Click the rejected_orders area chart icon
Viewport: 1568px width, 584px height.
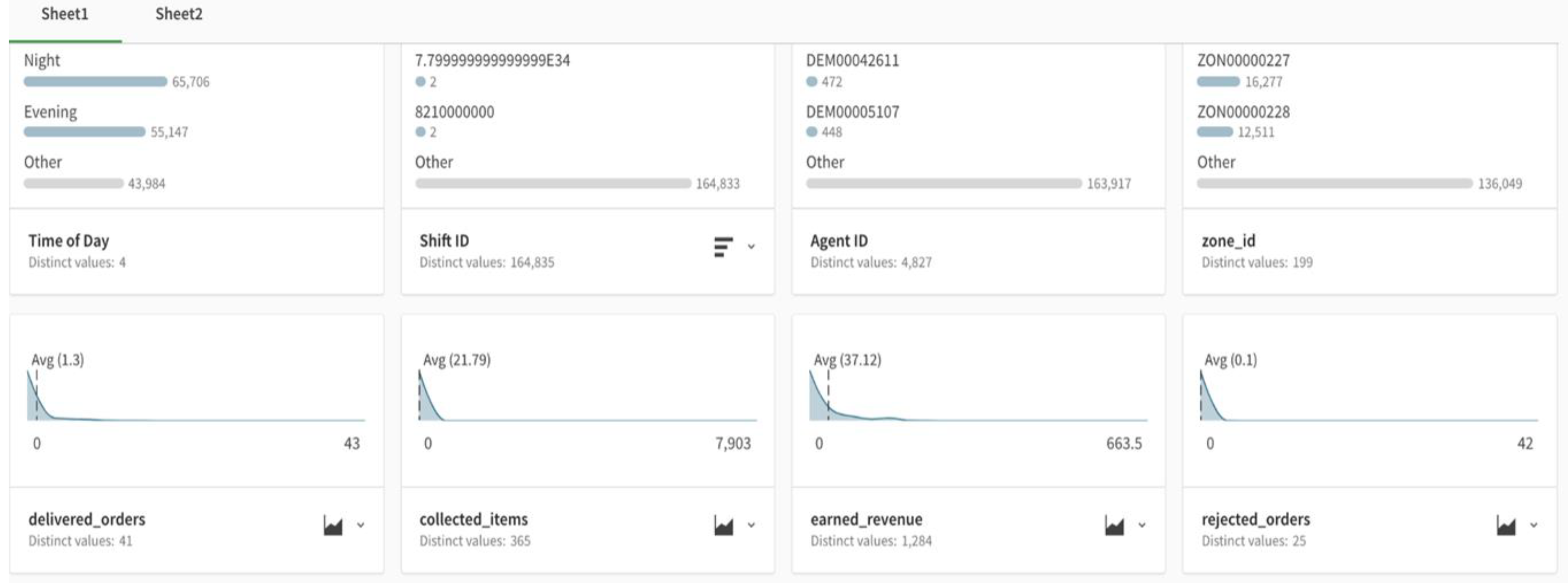pos(1505,526)
